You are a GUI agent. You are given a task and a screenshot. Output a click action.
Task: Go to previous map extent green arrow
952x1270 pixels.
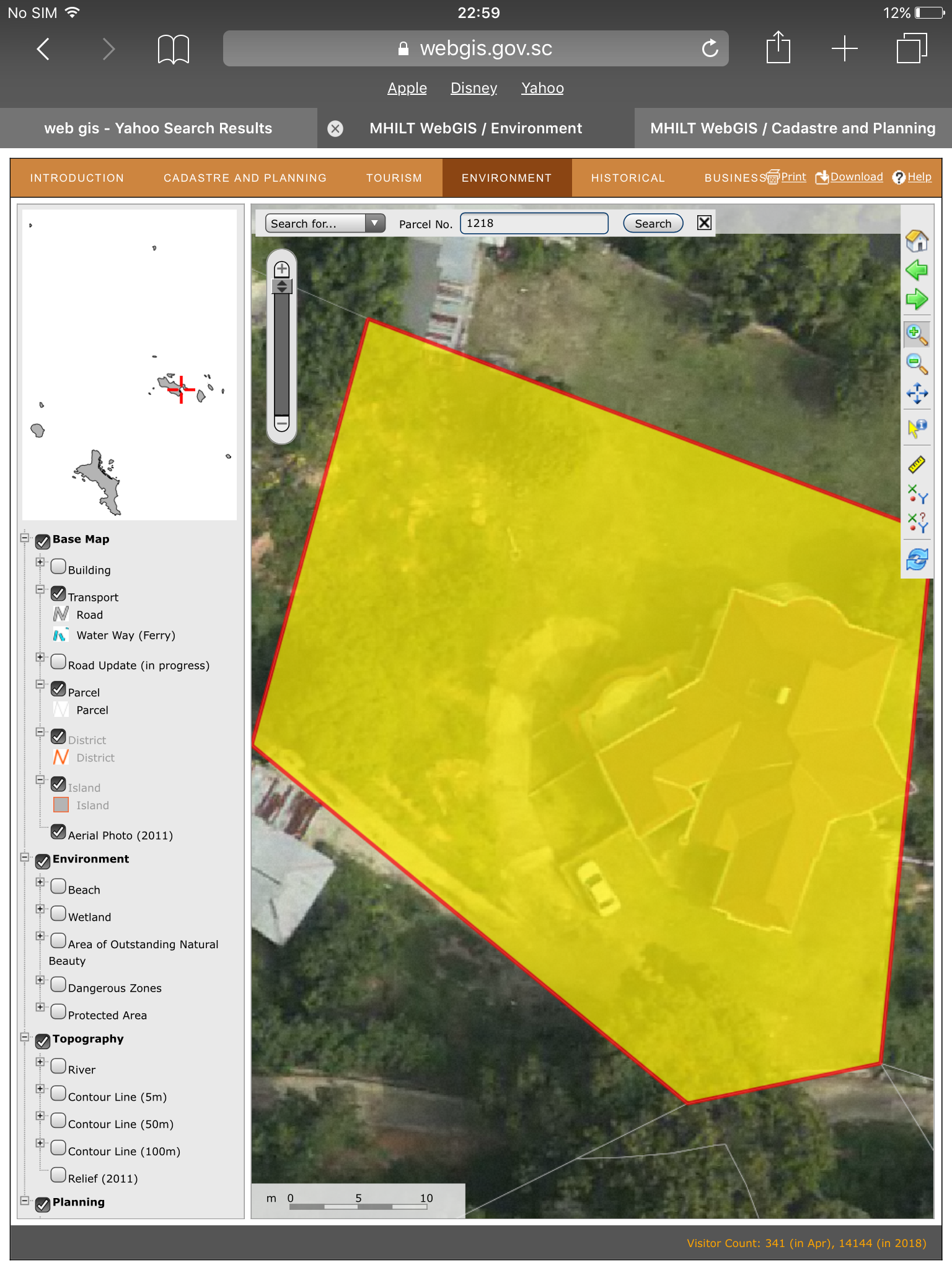click(x=917, y=270)
